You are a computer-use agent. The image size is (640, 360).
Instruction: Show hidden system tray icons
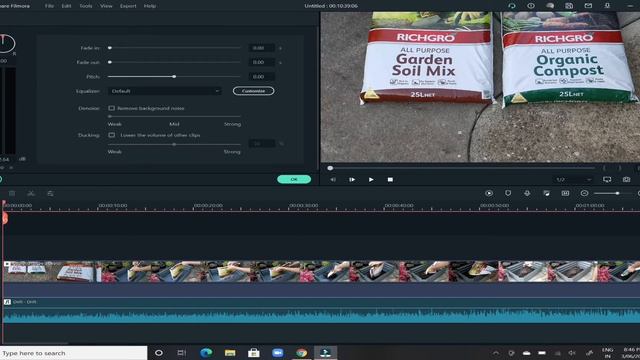496,353
